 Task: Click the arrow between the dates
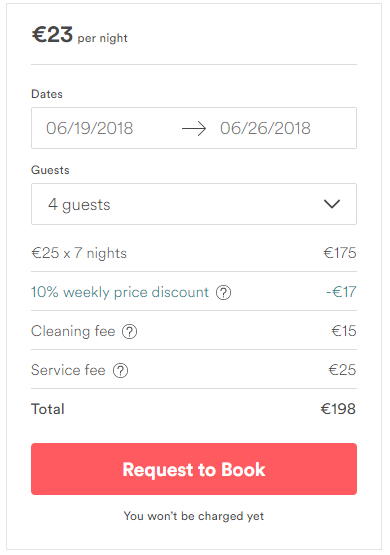click(x=194, y=128)
